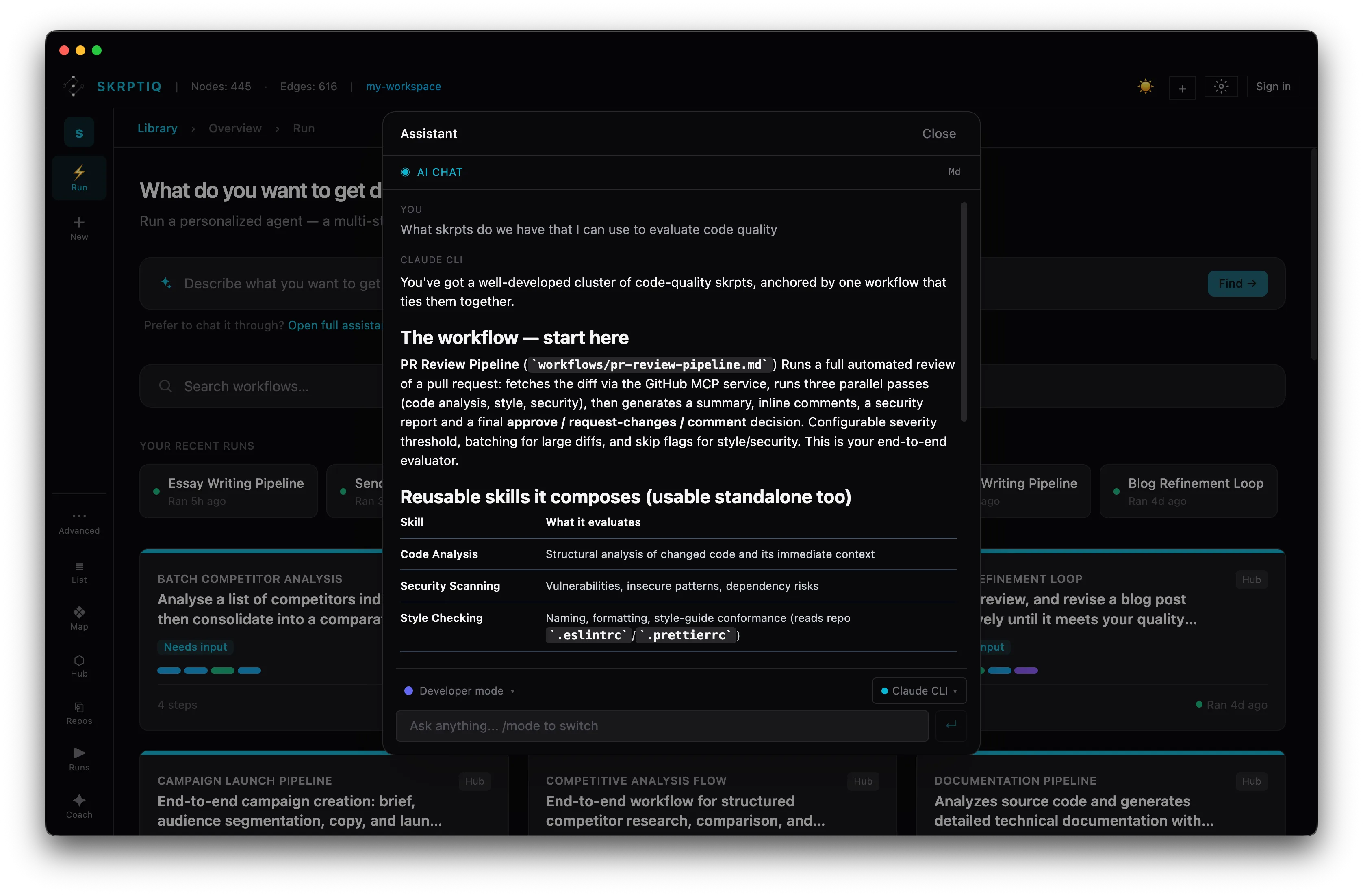Open Coach sparkle sidebar item
The width and height of the screenshot is (1363, 896).
tap(79, 806)
